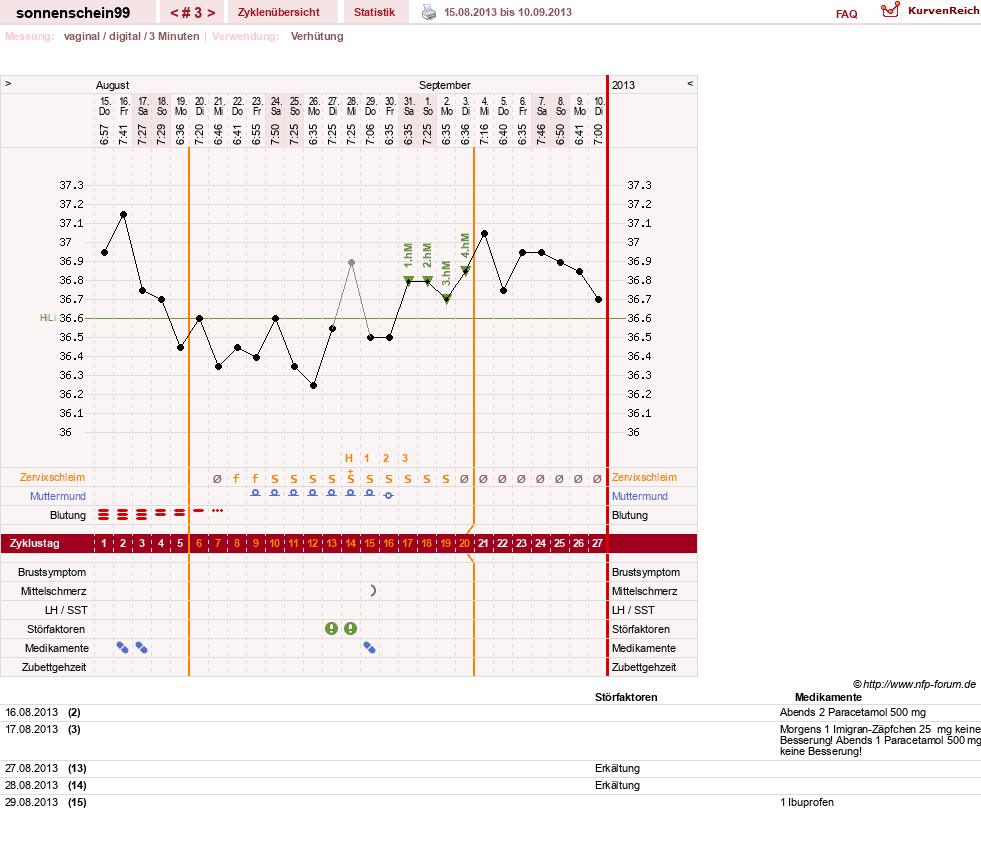The height and width of the screenshot is (845, 981).
Task: Go to previous cycle with left arrow
Action: click(174, 13)
